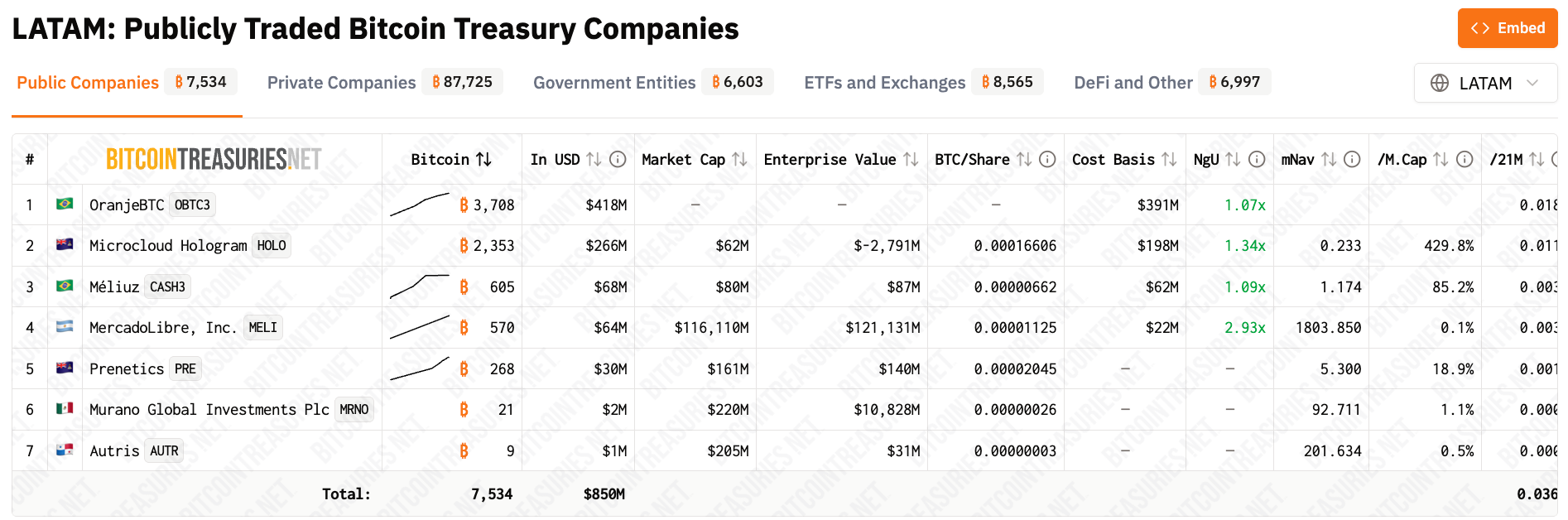Screen dimensions: 1568x520
Task: Switch to Private Companies tab
Action: click(341, 83)
